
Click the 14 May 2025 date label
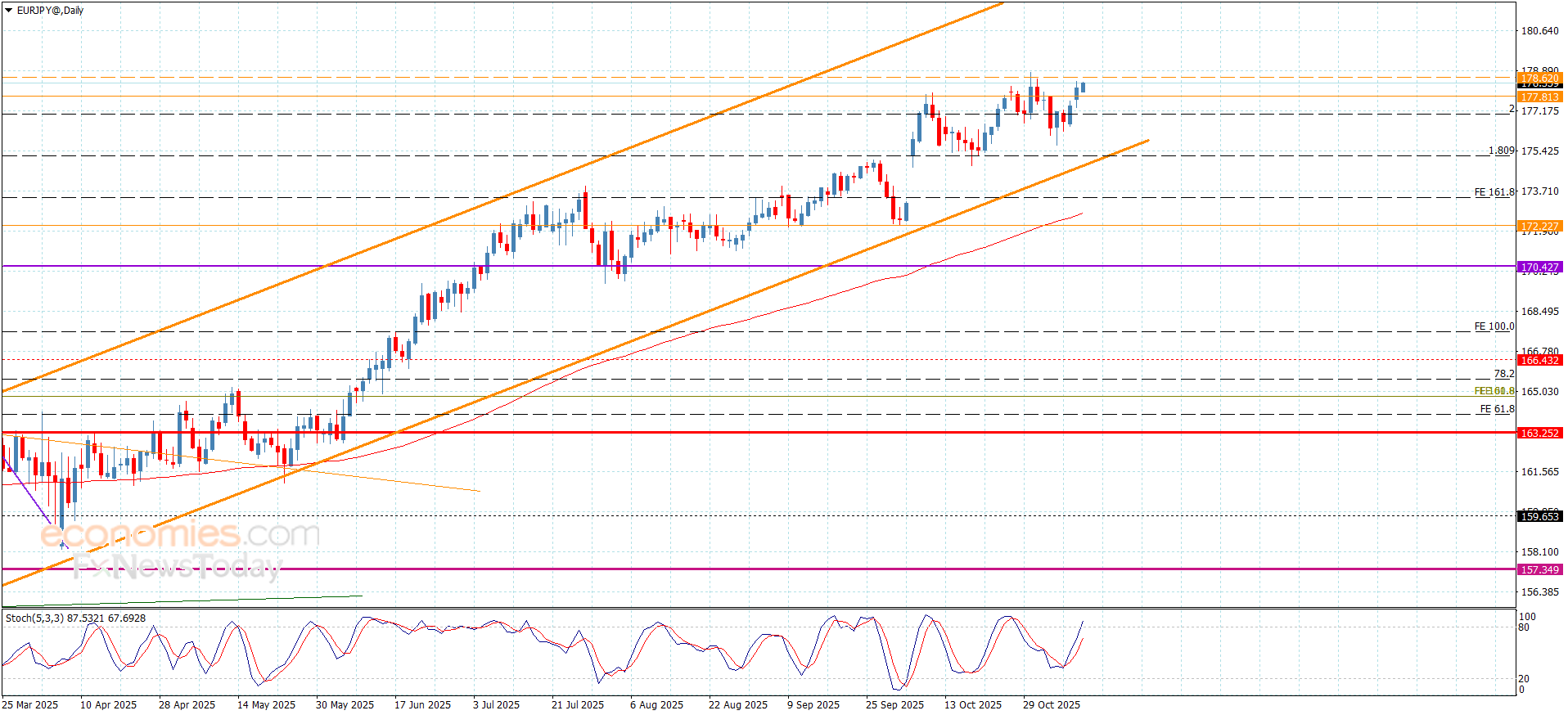click(266, 705)
